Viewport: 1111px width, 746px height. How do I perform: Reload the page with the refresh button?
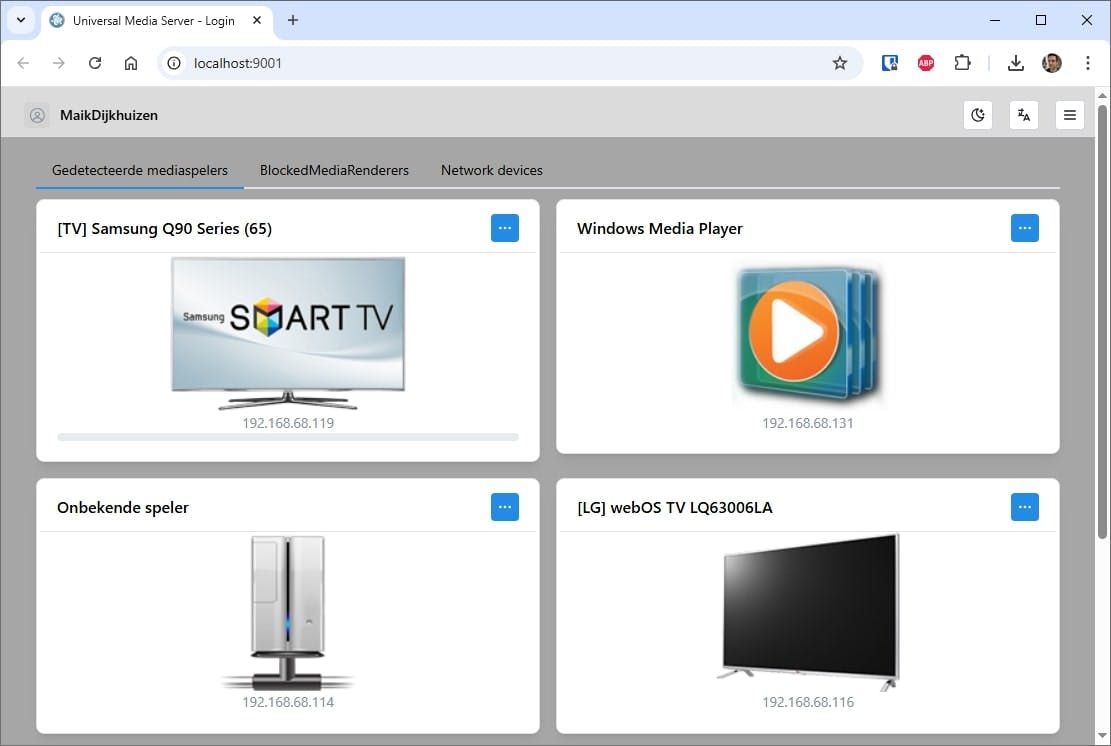(x=95, y=62)
